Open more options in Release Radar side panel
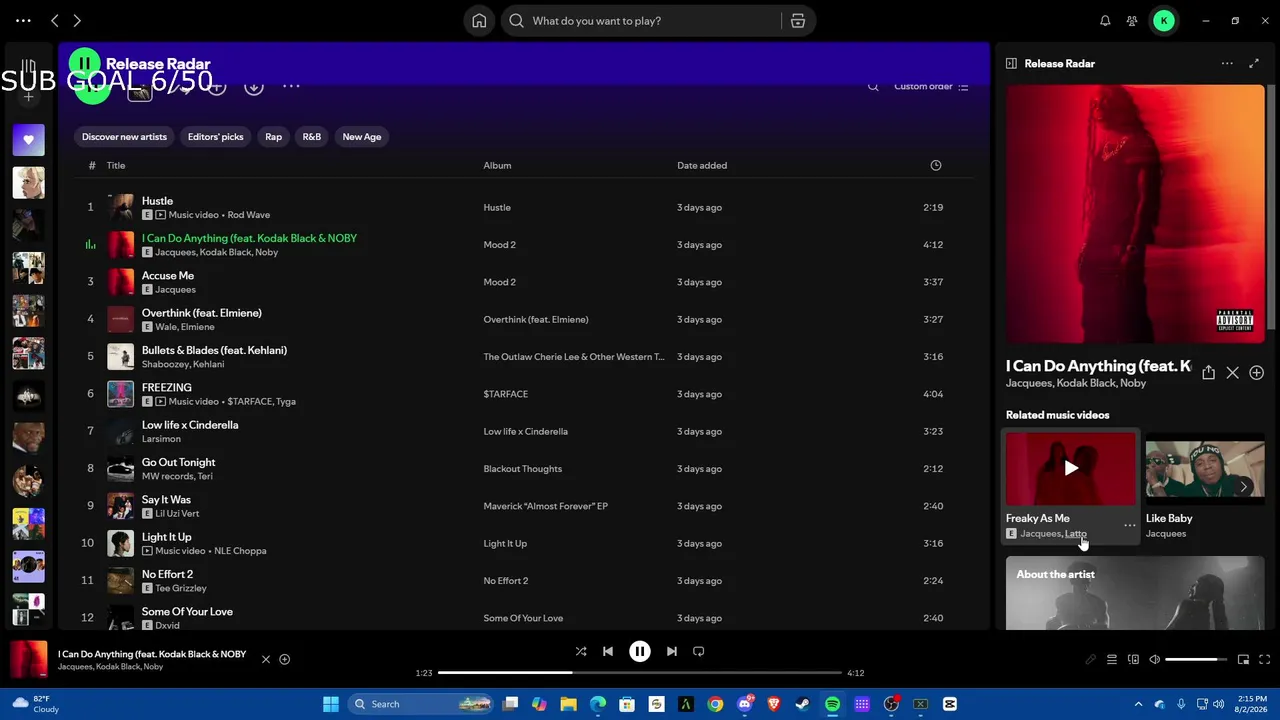 (x=1227, y=64)
